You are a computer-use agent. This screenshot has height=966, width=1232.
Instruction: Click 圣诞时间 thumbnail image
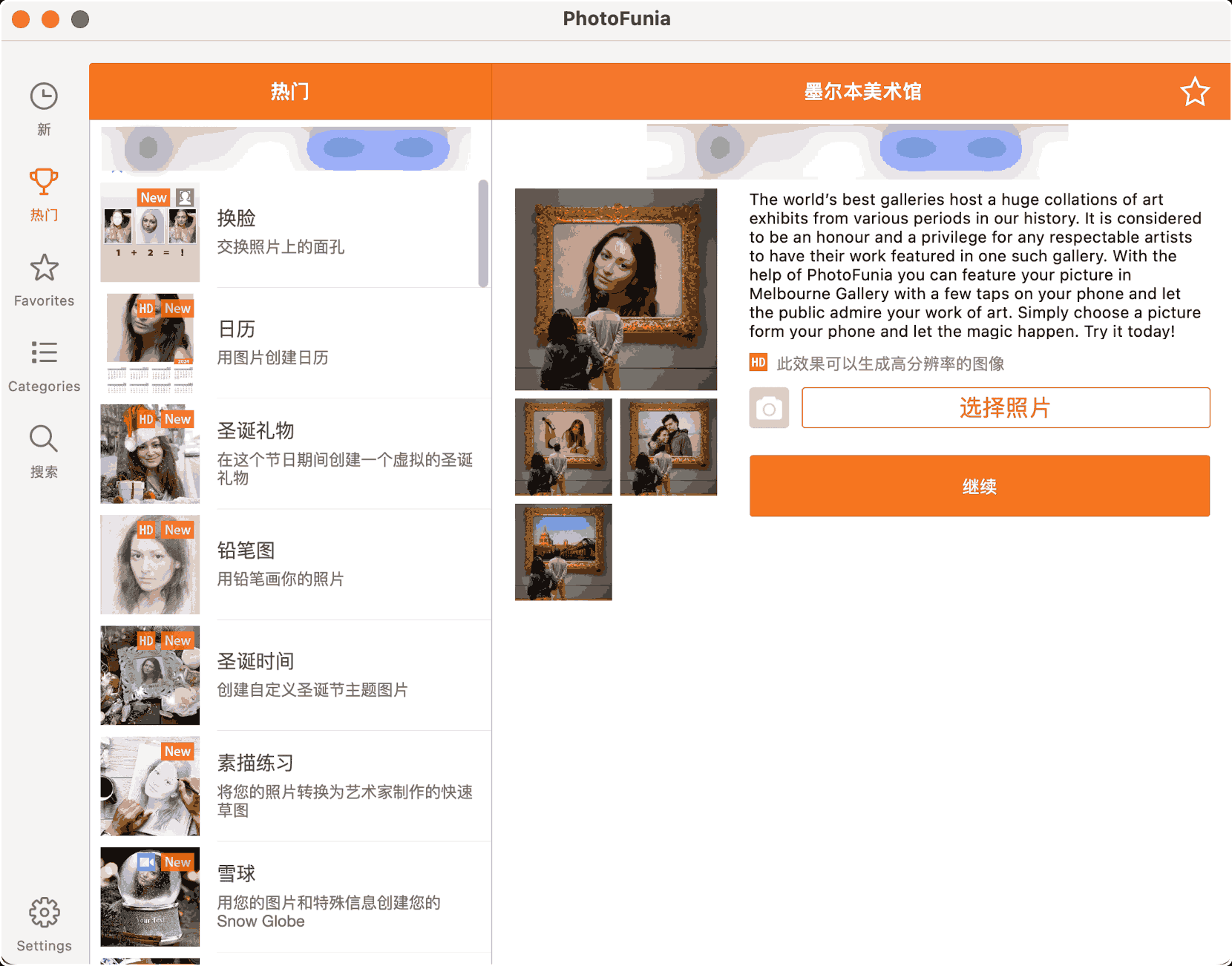click(150, 675)
